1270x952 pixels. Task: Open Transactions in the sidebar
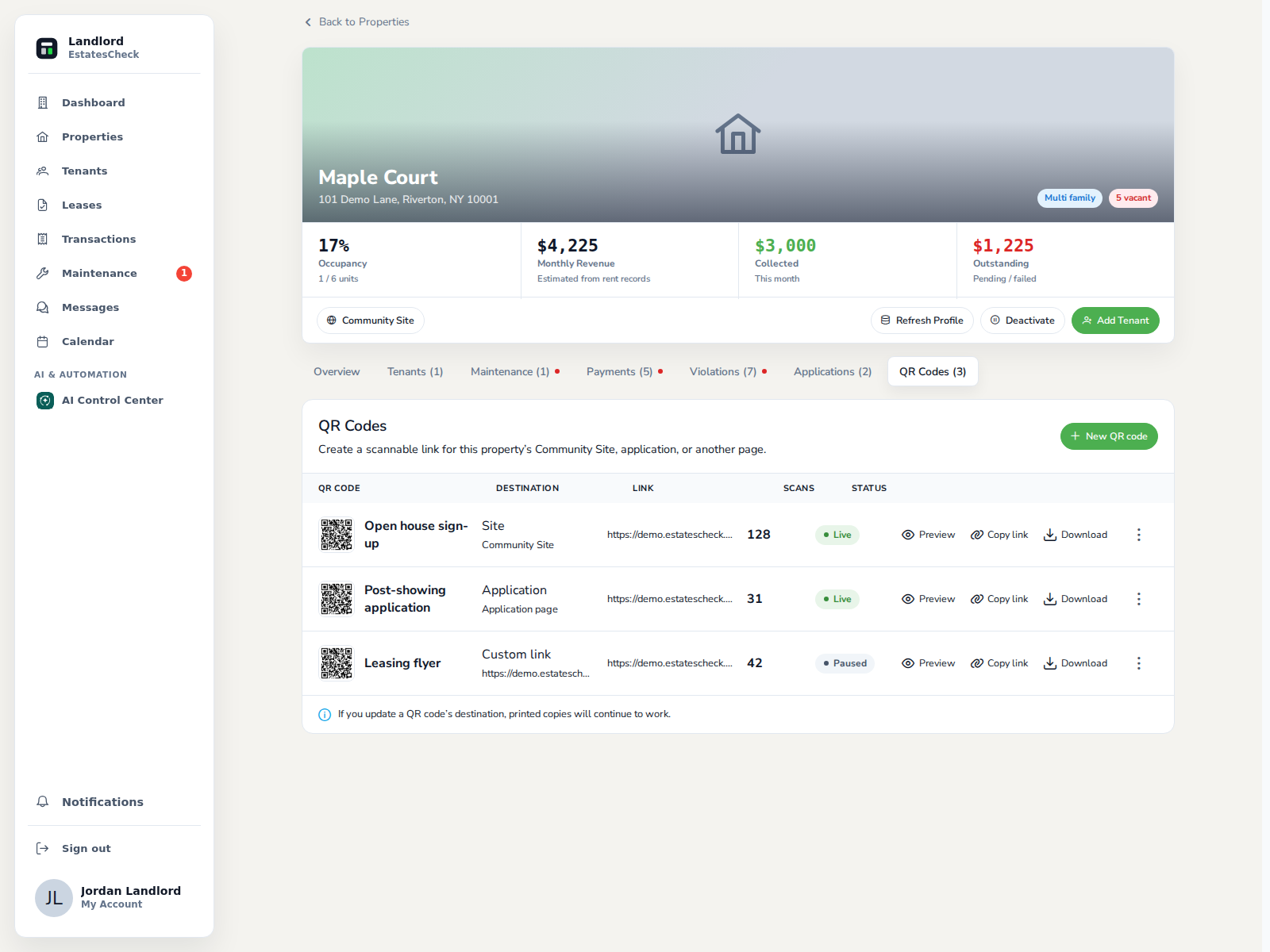pyautogui.click(x=114, y=239)
